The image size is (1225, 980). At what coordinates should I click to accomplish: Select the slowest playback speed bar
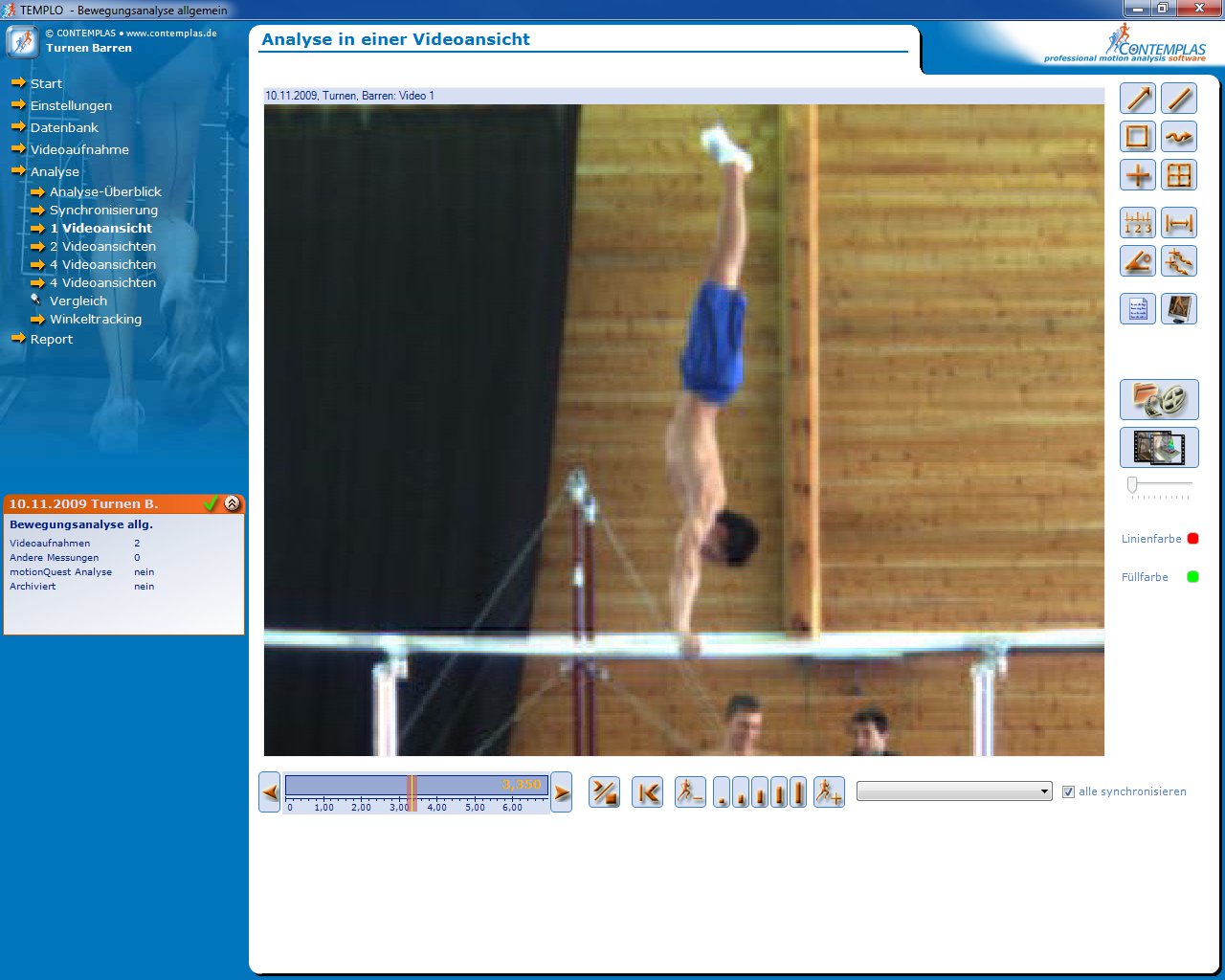[722, 792]
